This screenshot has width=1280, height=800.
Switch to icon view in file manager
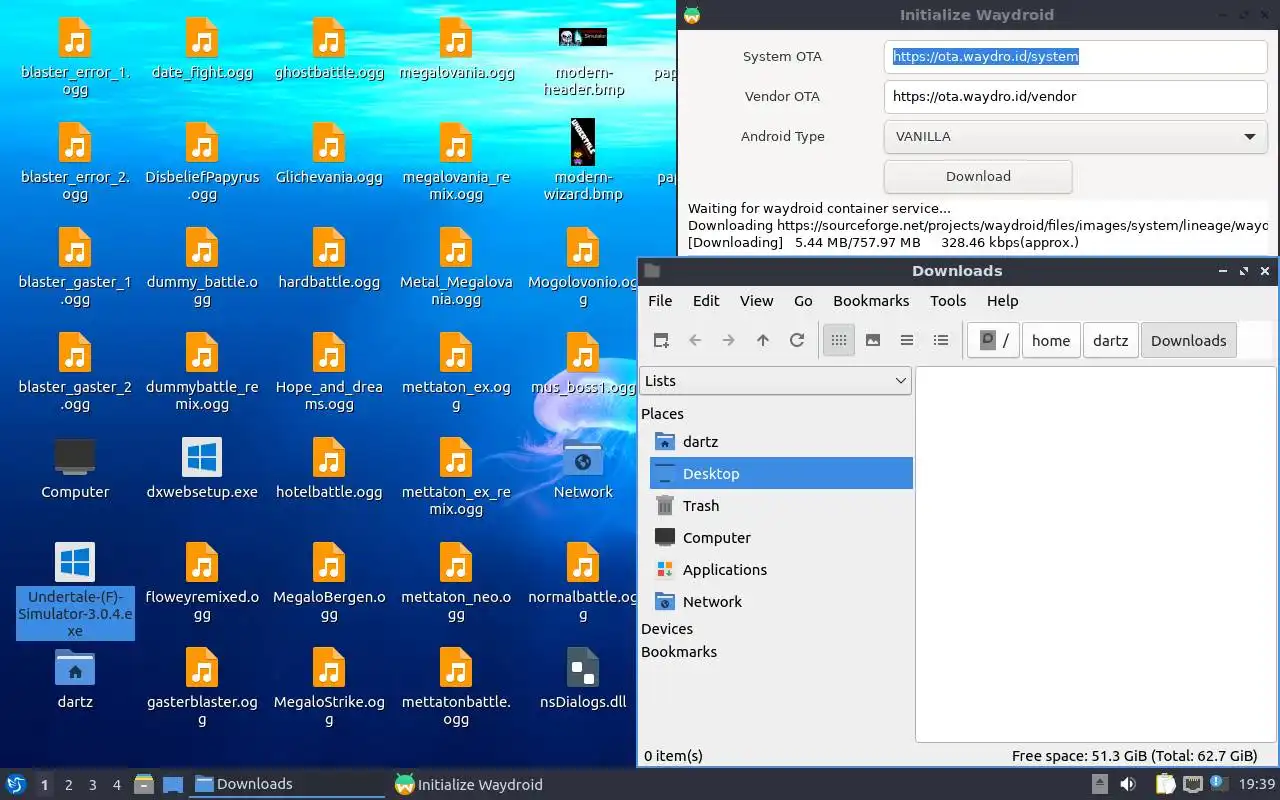click(839, 340)
